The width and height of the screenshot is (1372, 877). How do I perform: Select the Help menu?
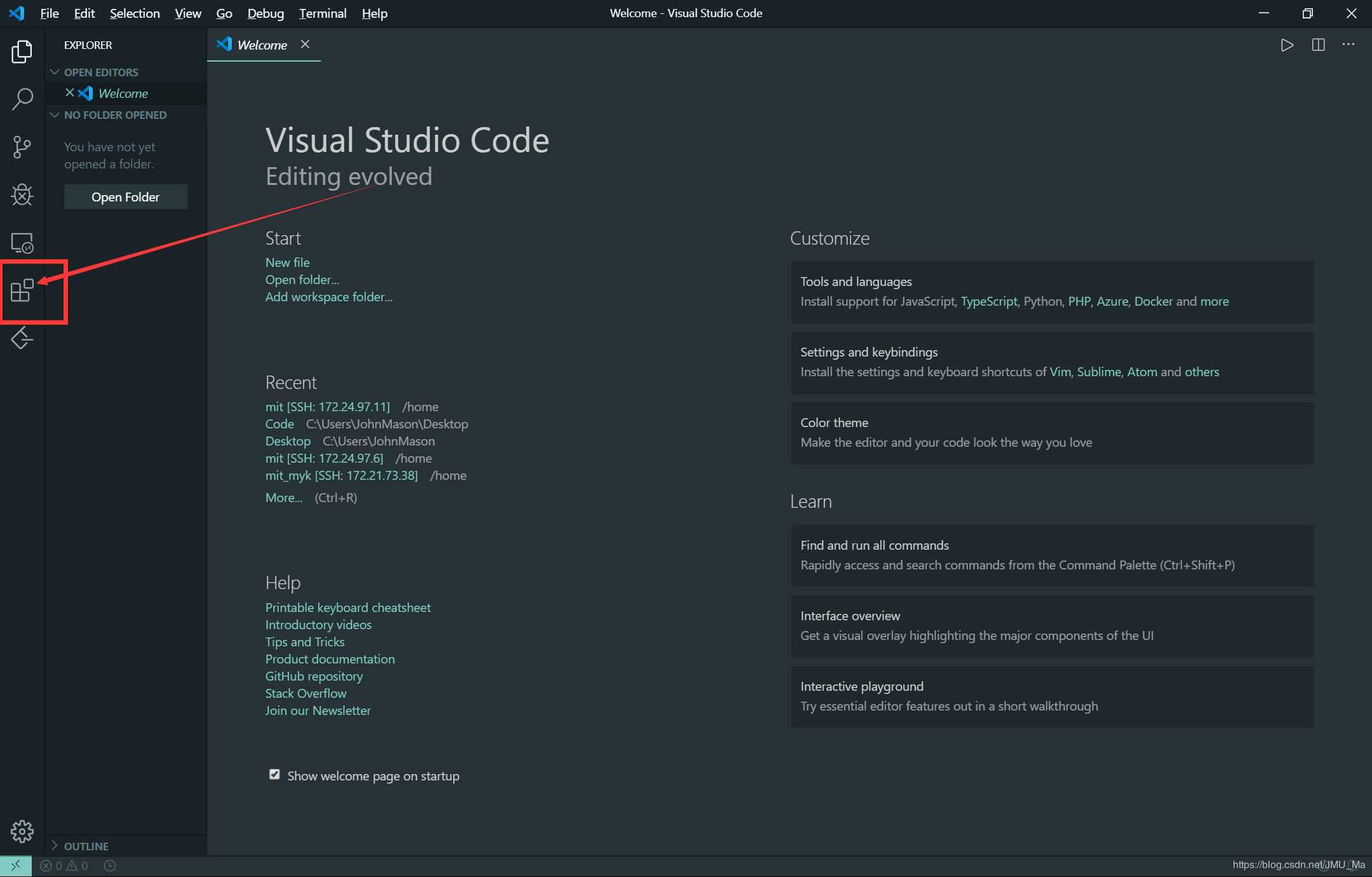pos(373,13)
